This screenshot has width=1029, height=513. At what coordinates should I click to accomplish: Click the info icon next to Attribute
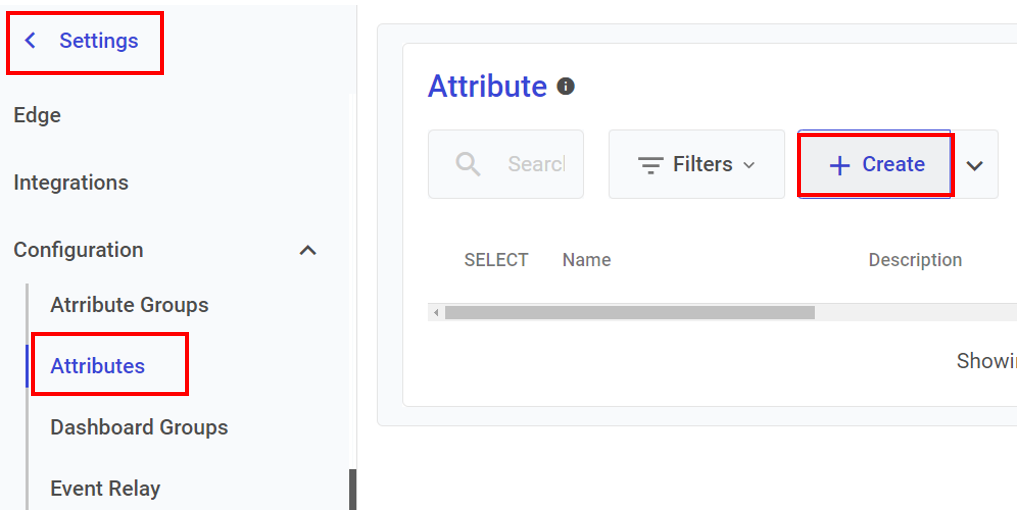566,87
